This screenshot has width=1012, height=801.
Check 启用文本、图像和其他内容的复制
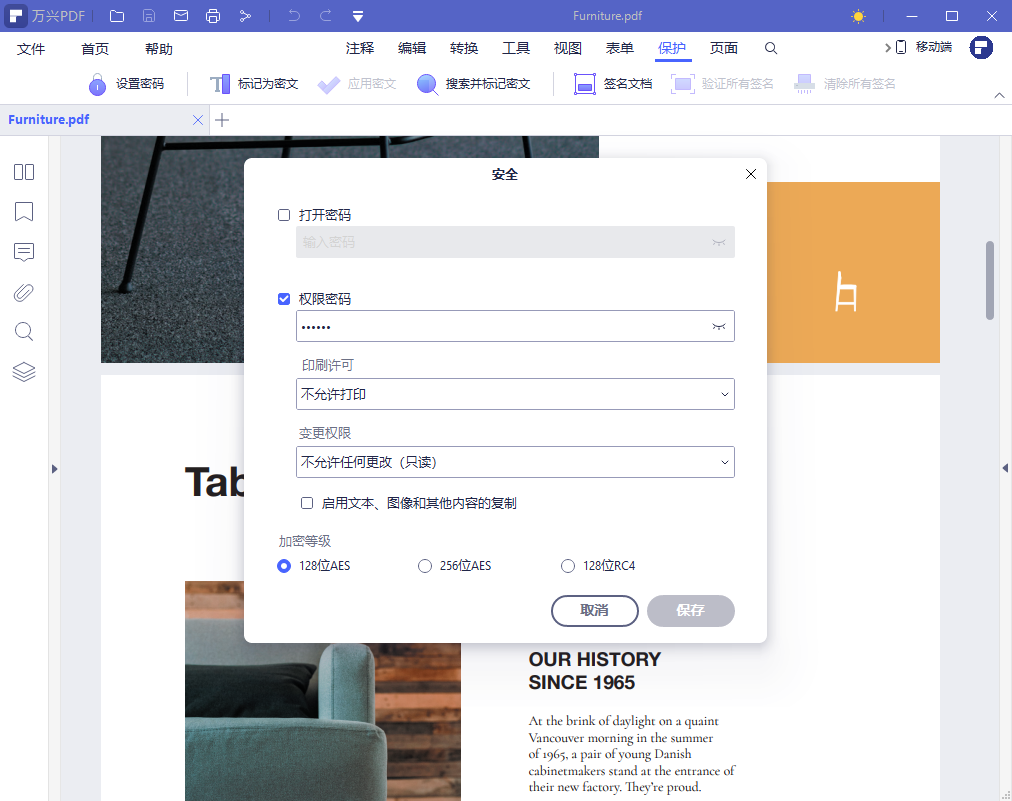[307, 503]
